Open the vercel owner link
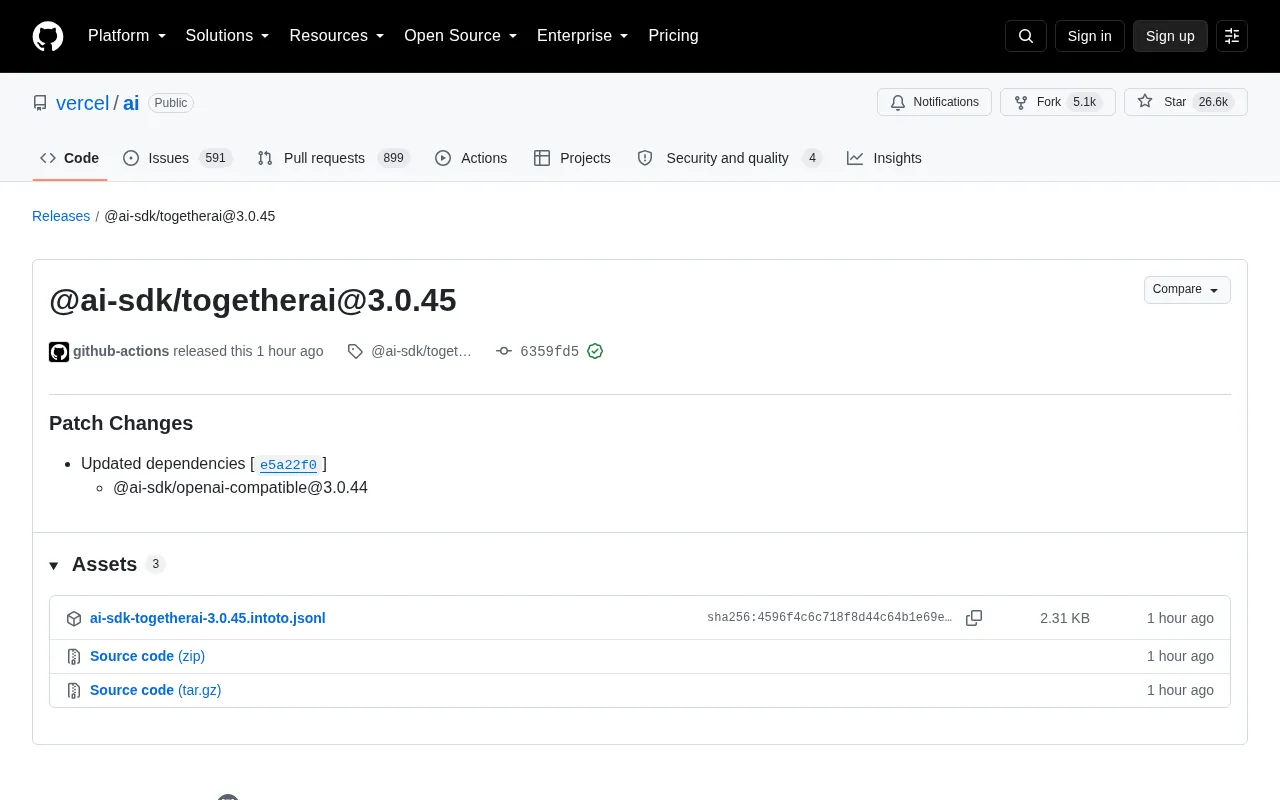 pos(82,103)
